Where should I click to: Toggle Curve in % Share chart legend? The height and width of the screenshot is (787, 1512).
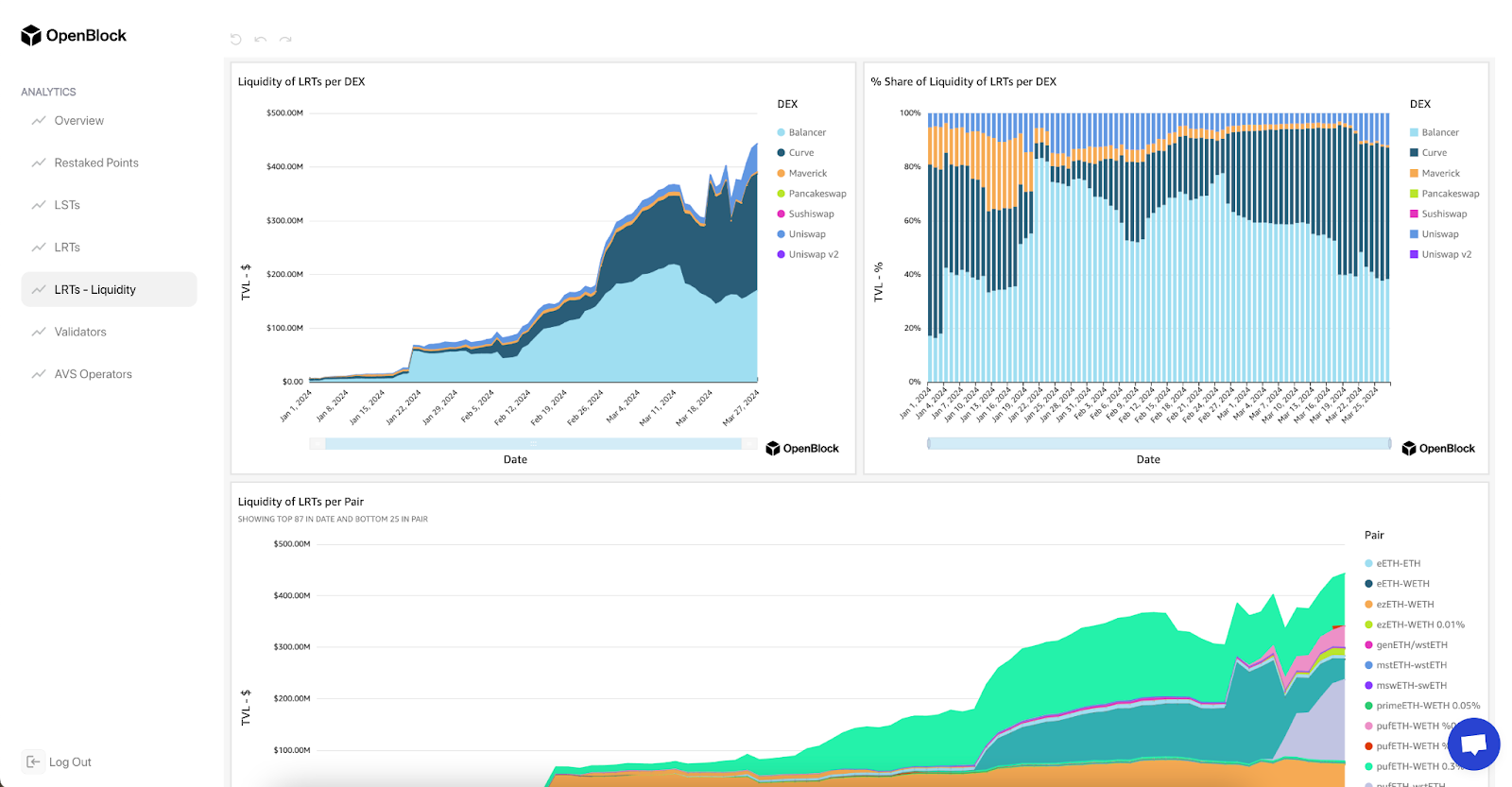pos(1428,153)
